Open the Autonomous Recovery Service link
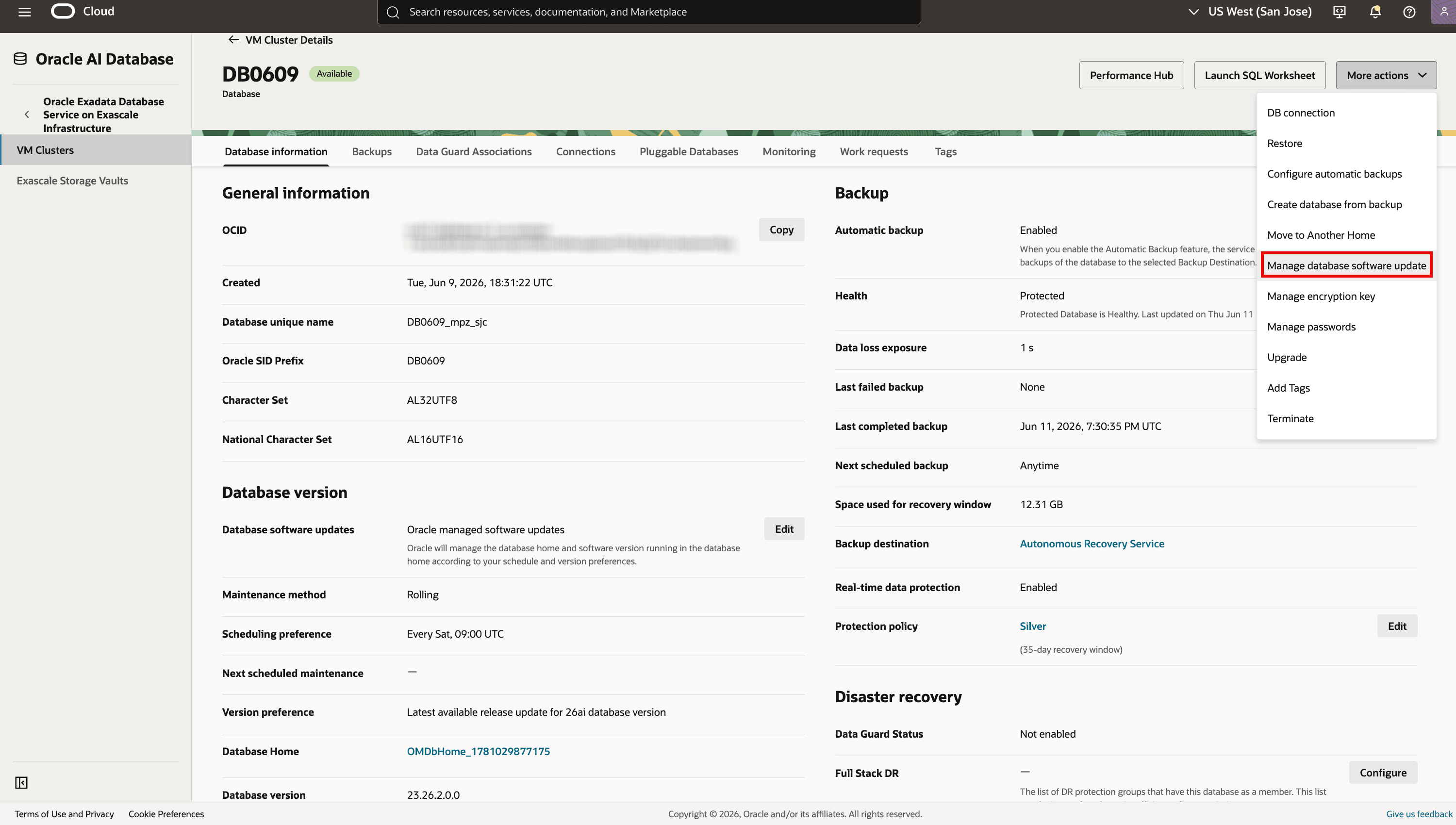This screenshot has height=825, width=1456. click(x=1092, y=544)
